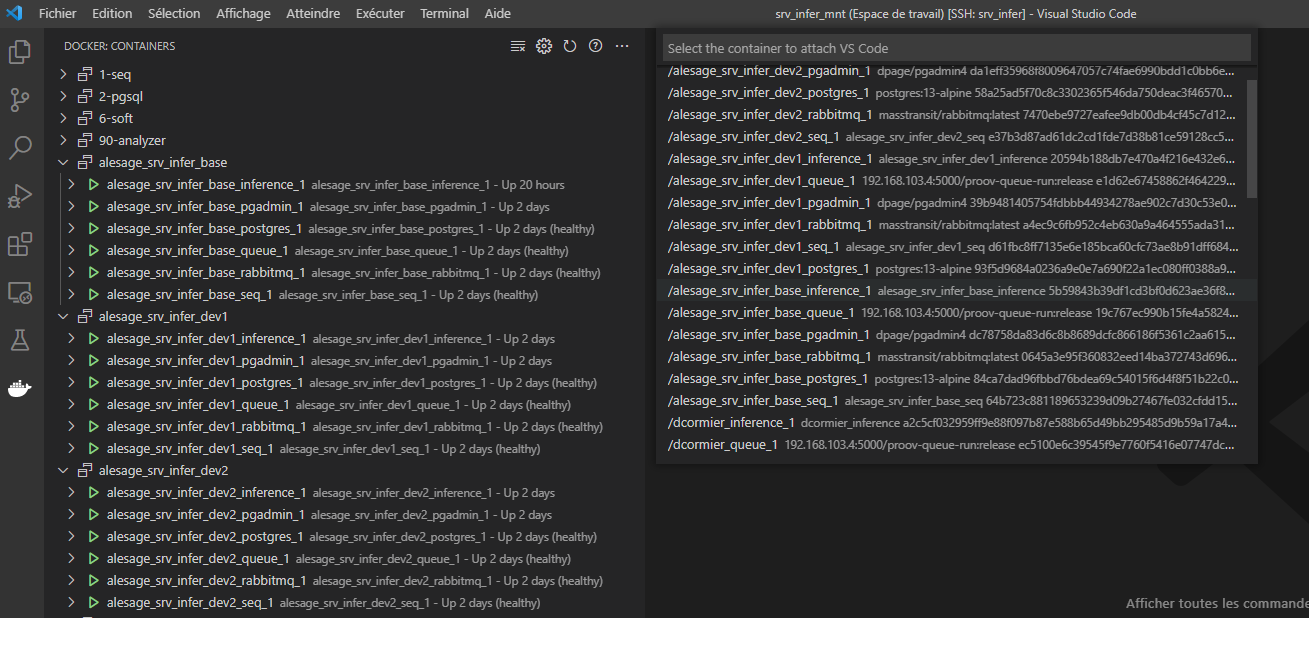Open the Affichage menu
This screenshot has height=648, width=1309.
(x=243, y=13)
